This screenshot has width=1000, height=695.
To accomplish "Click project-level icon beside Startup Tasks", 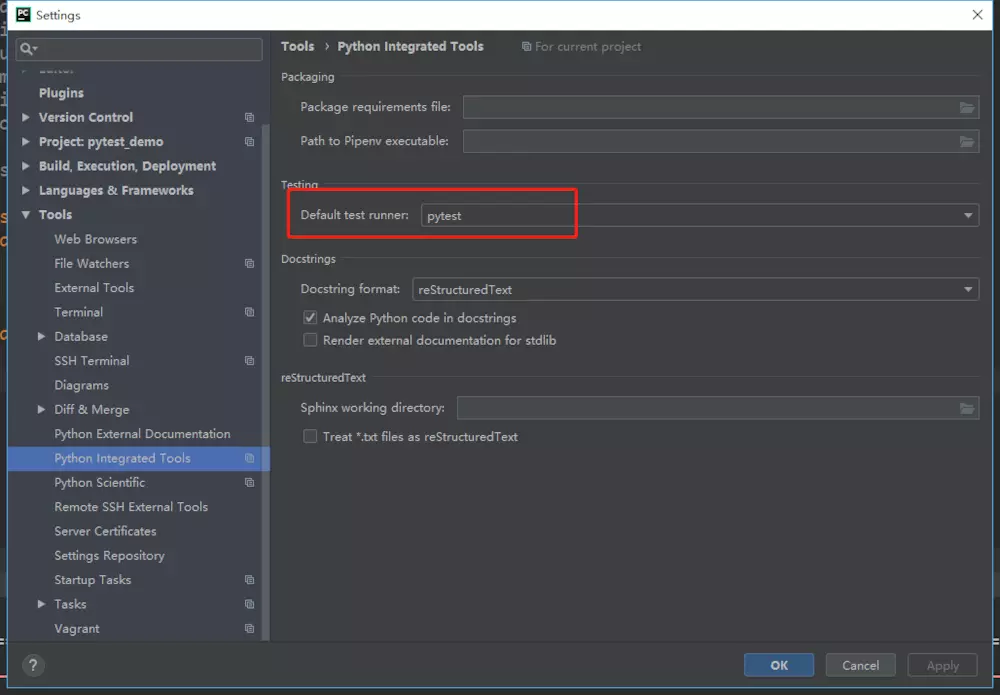I will pos(250,580).
